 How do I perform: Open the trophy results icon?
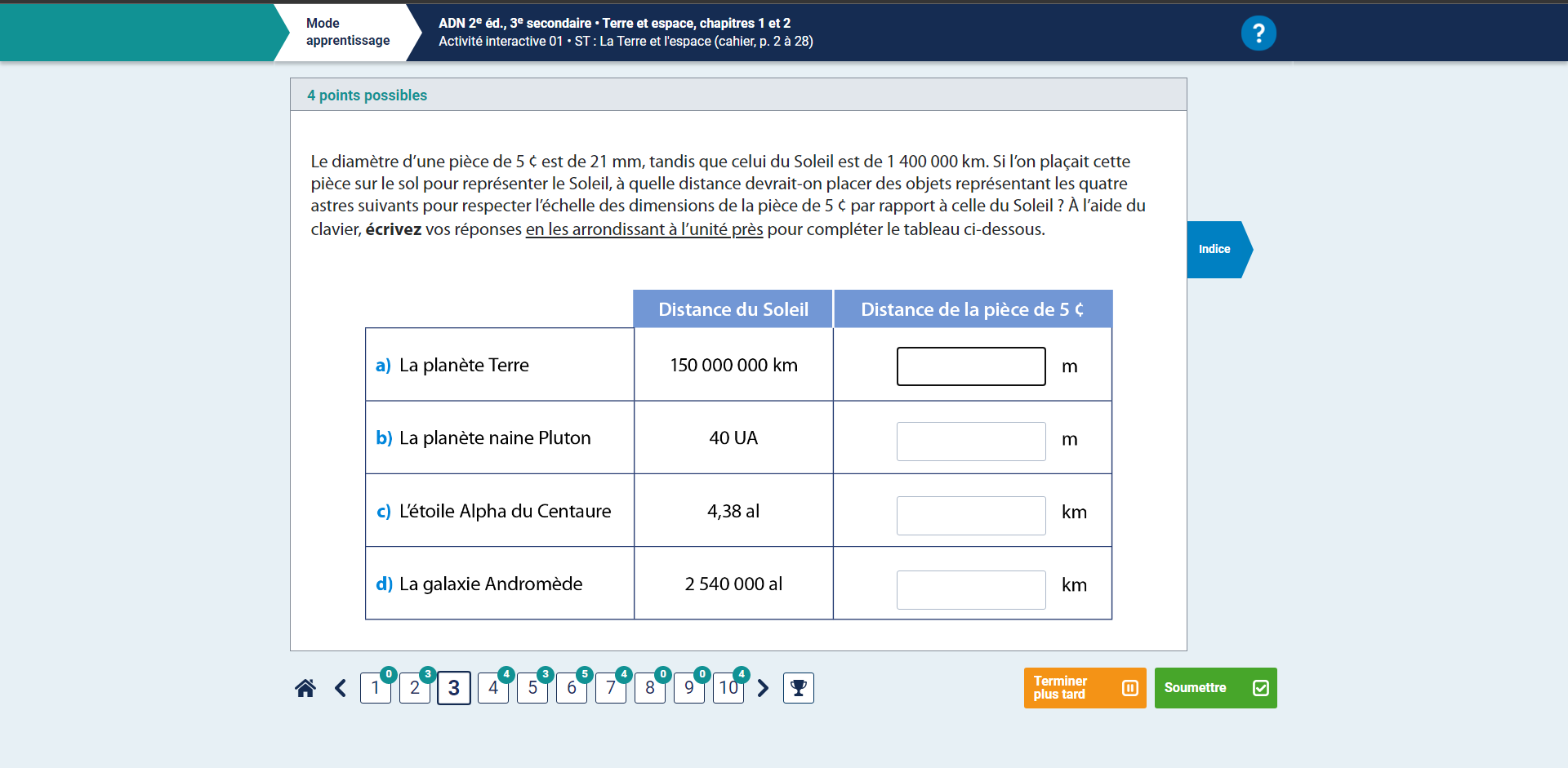(x=798, y=688)
